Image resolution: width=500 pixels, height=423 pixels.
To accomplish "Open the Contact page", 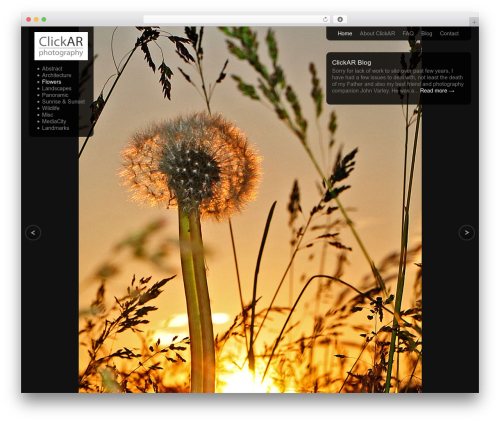I will (x=449, y=33).
